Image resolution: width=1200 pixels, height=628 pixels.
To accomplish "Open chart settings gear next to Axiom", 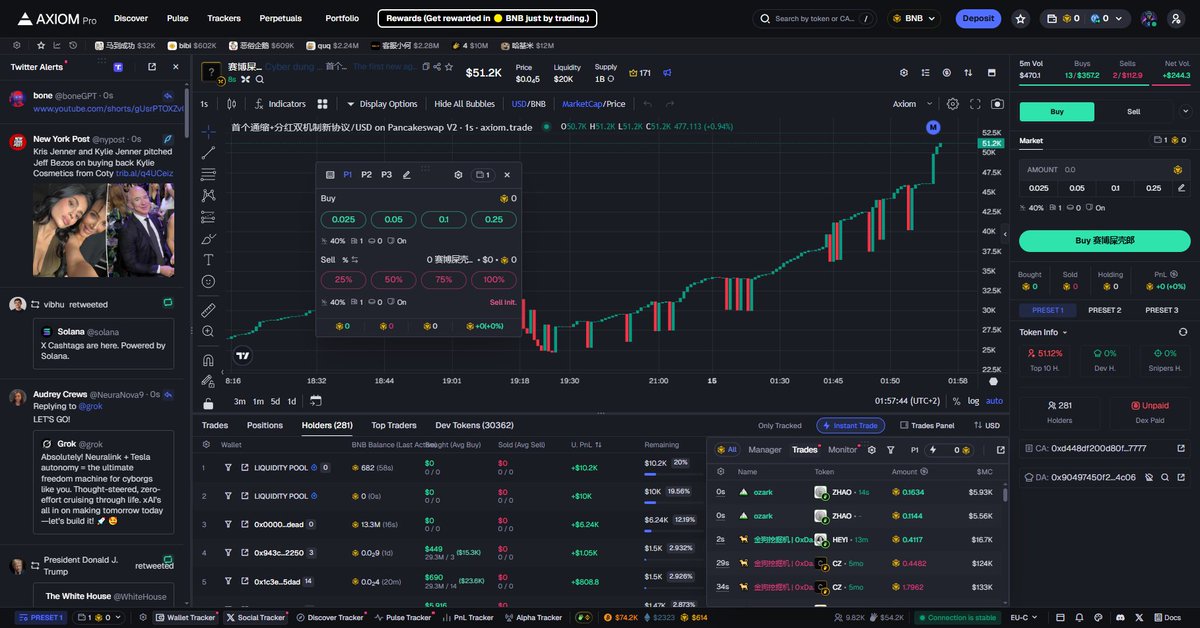I will pyautogui.click(x=952, y=104).
